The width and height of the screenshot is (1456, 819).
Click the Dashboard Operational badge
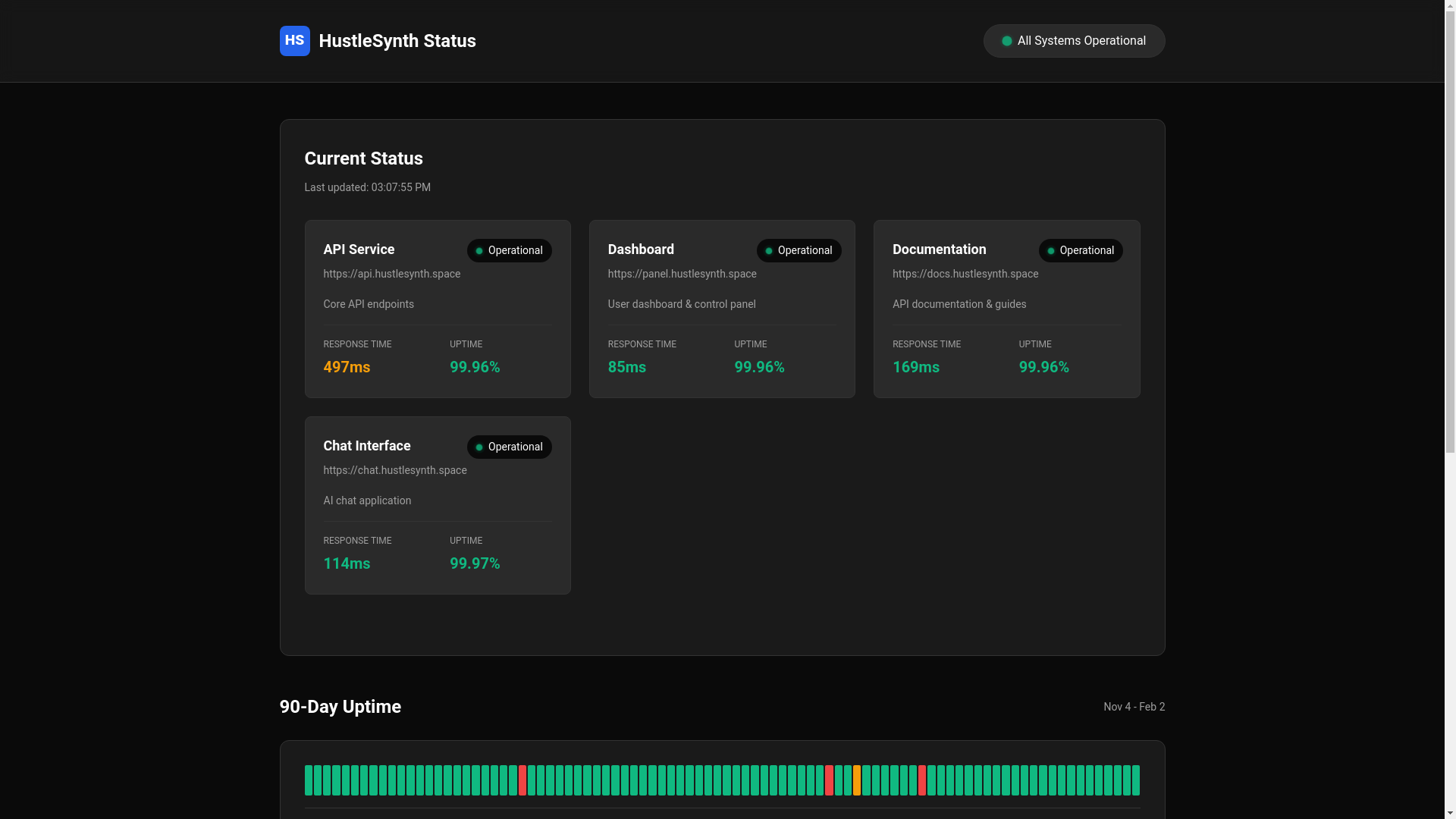[799, 251]
